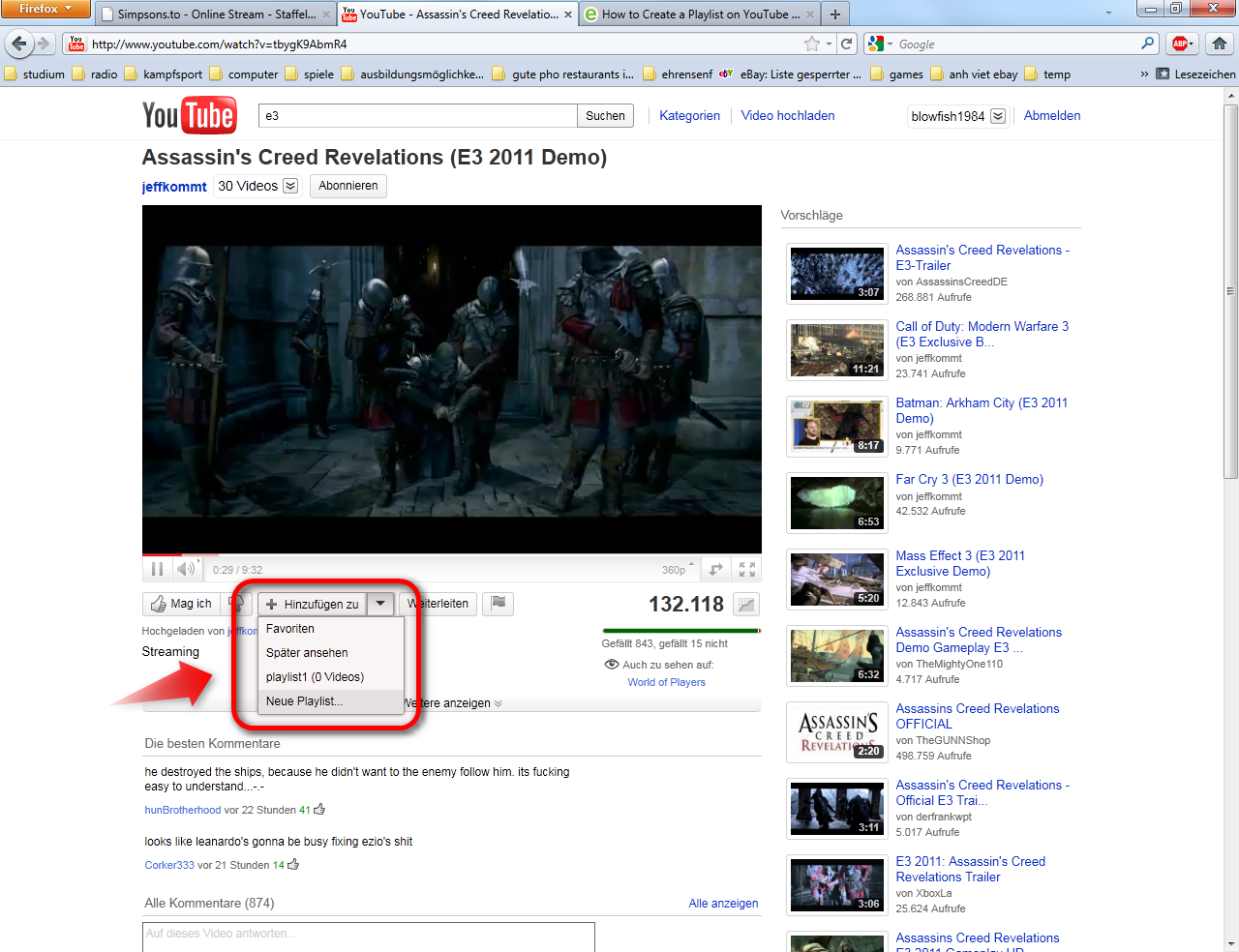
Task: Open the YouTube home page logo
Action: [190, 114]
